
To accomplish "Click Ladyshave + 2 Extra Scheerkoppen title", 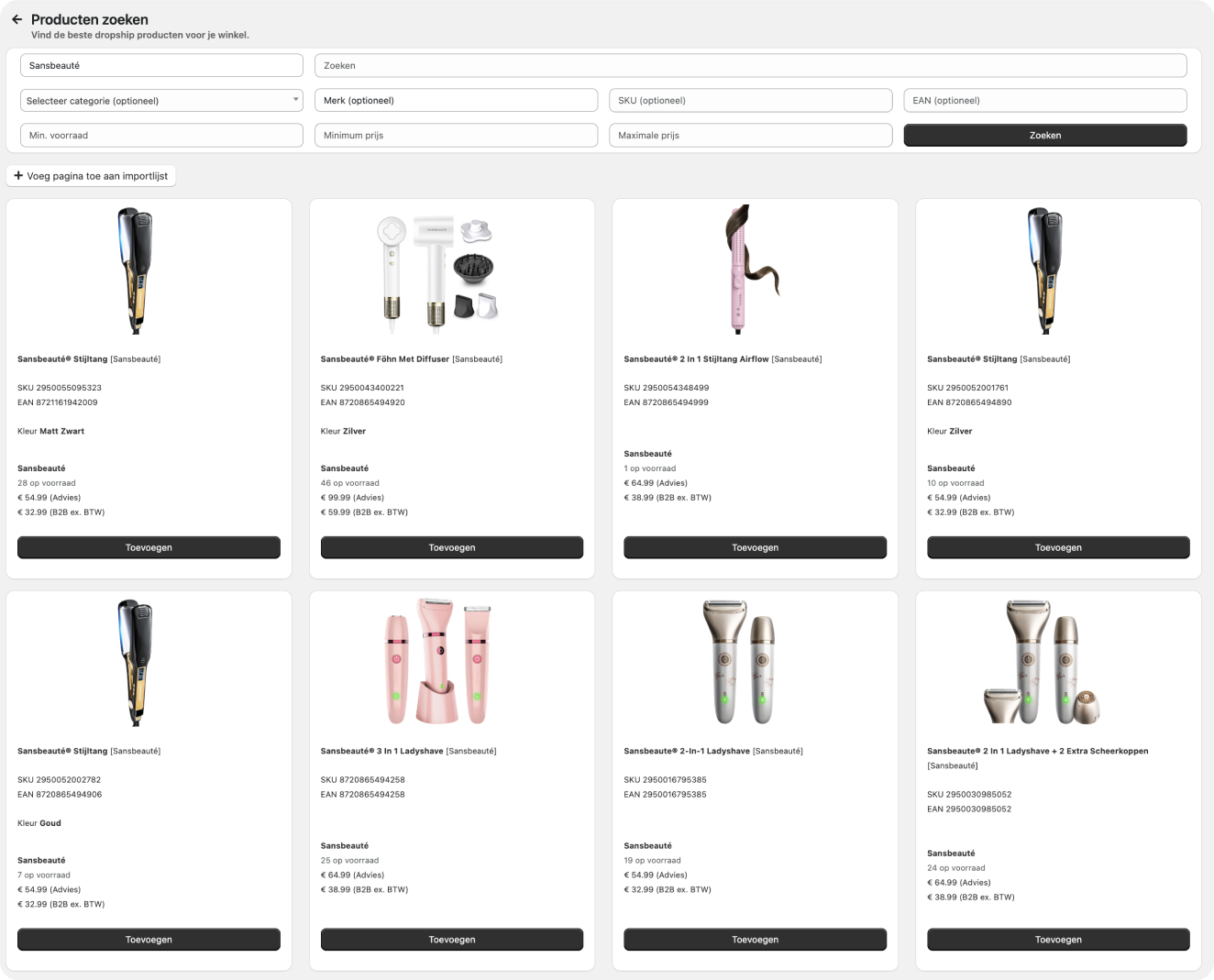I will coord(1038,752).
